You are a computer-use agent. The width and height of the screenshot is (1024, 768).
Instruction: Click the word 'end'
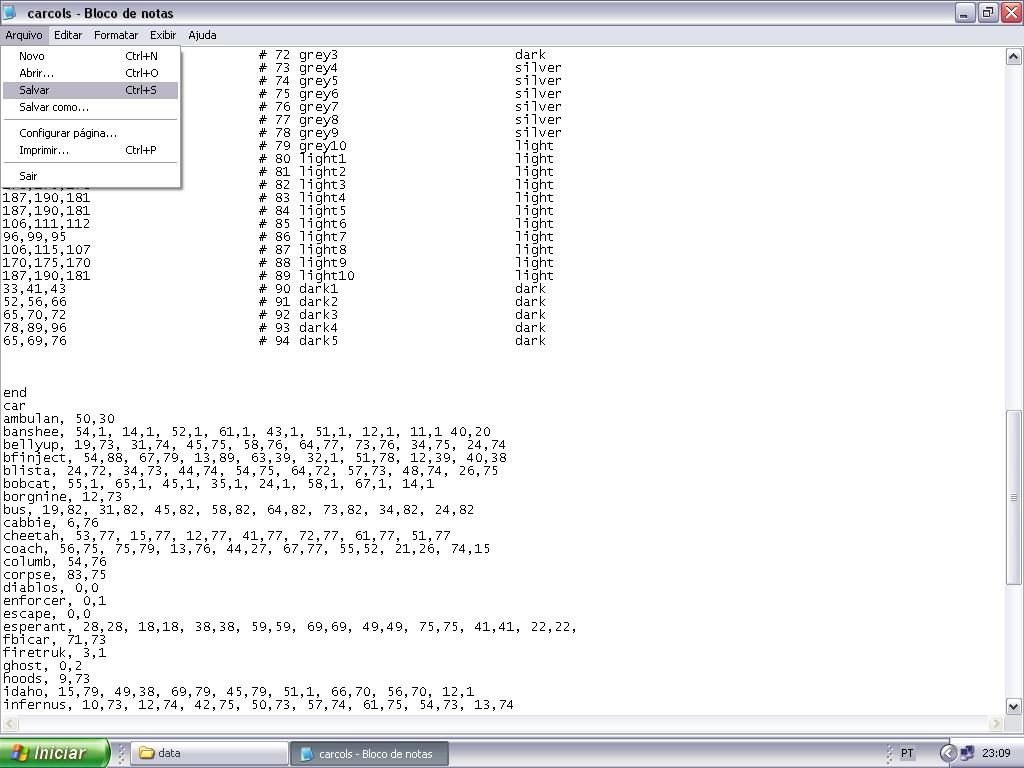point(15,393)
